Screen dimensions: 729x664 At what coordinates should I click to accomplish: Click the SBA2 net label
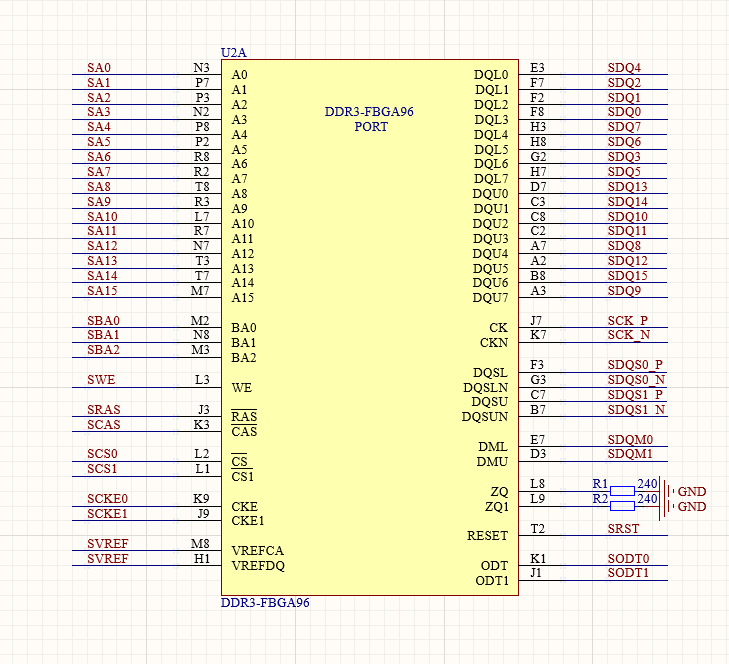point(103,350)
